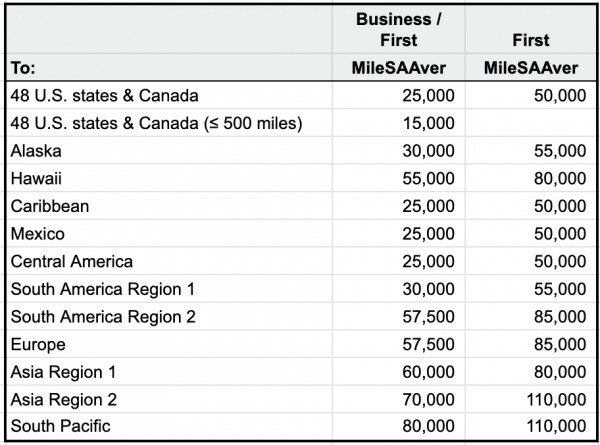Click Asia Region 1's 60,000 value
Image resolution: width=600 pixels, height=445 pixels.
[429, 372]
